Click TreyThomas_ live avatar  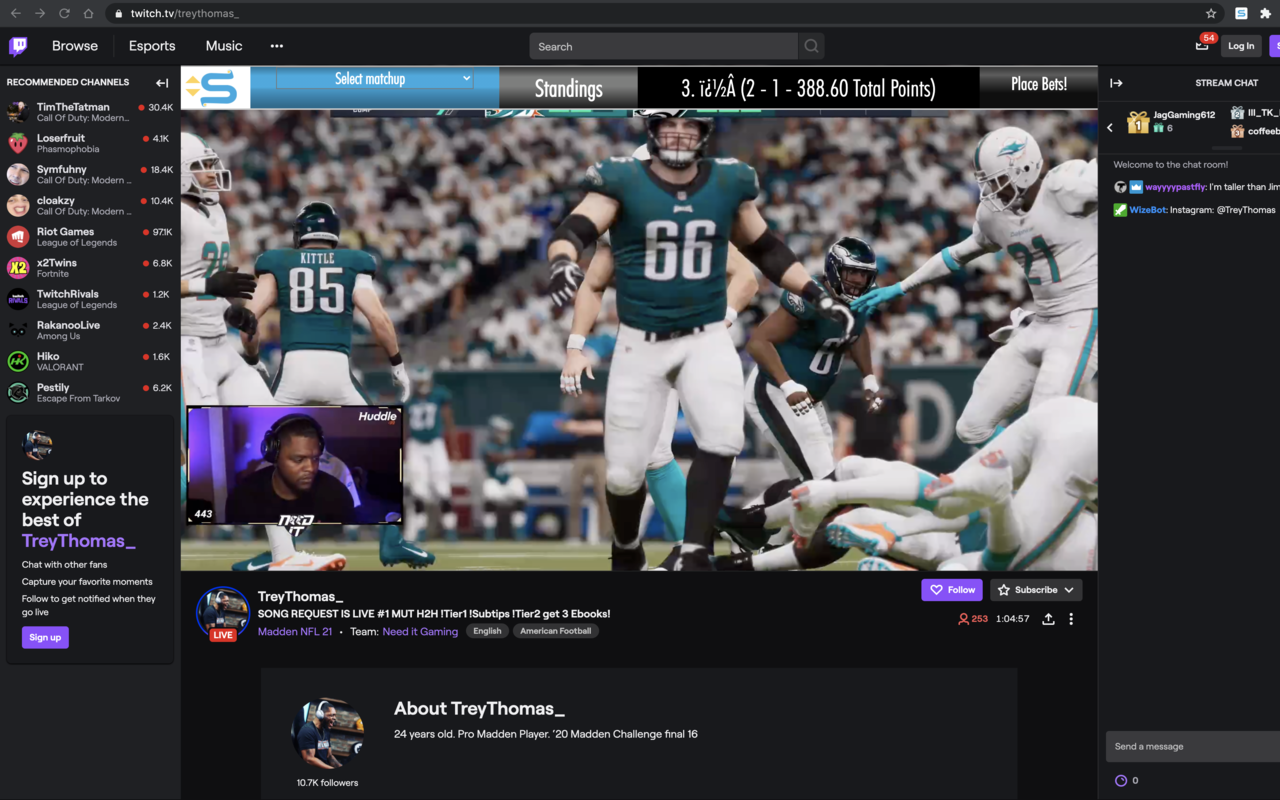click(x=222, y=613)
